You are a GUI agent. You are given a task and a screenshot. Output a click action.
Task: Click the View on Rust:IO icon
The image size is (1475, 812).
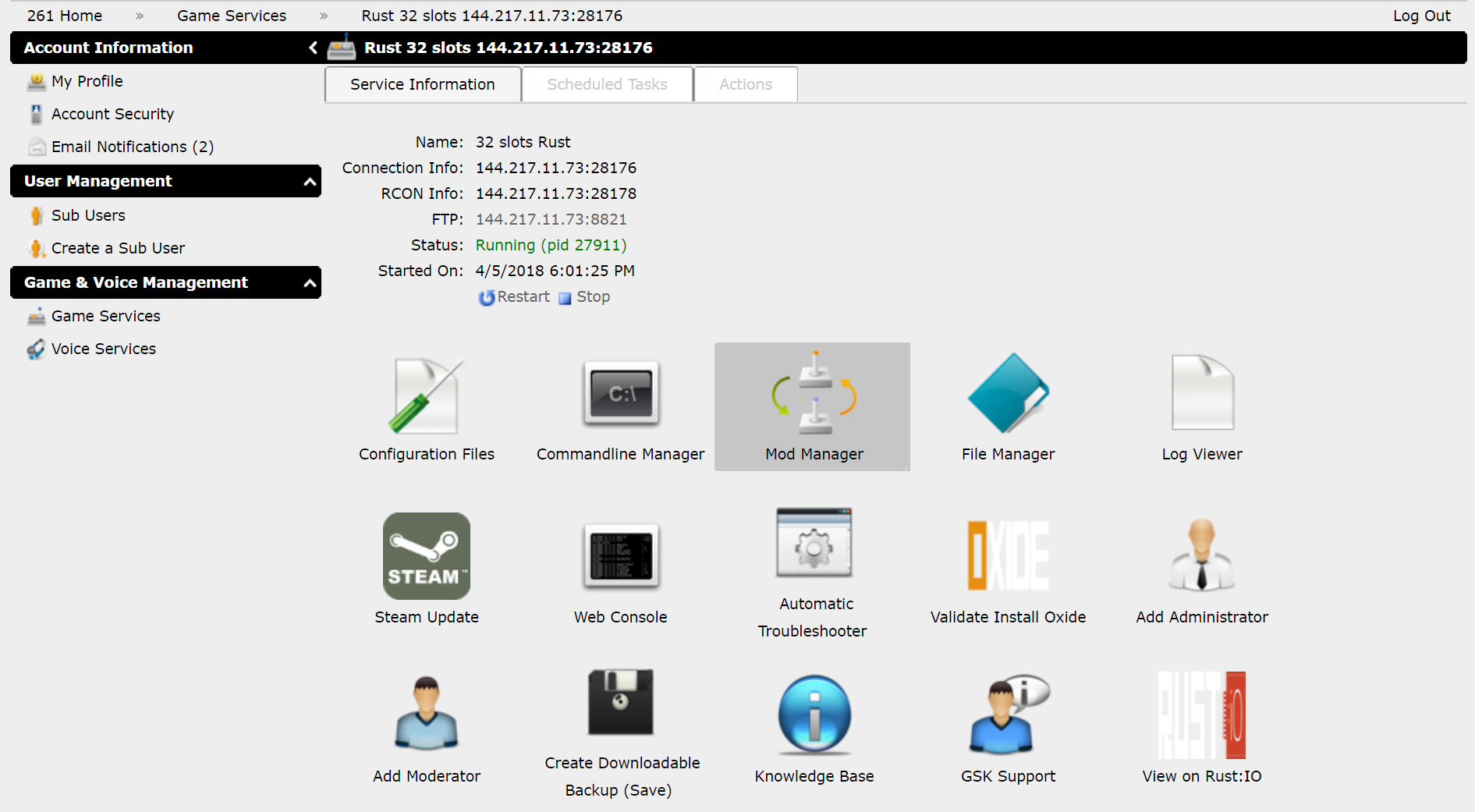coord(1202,715)
